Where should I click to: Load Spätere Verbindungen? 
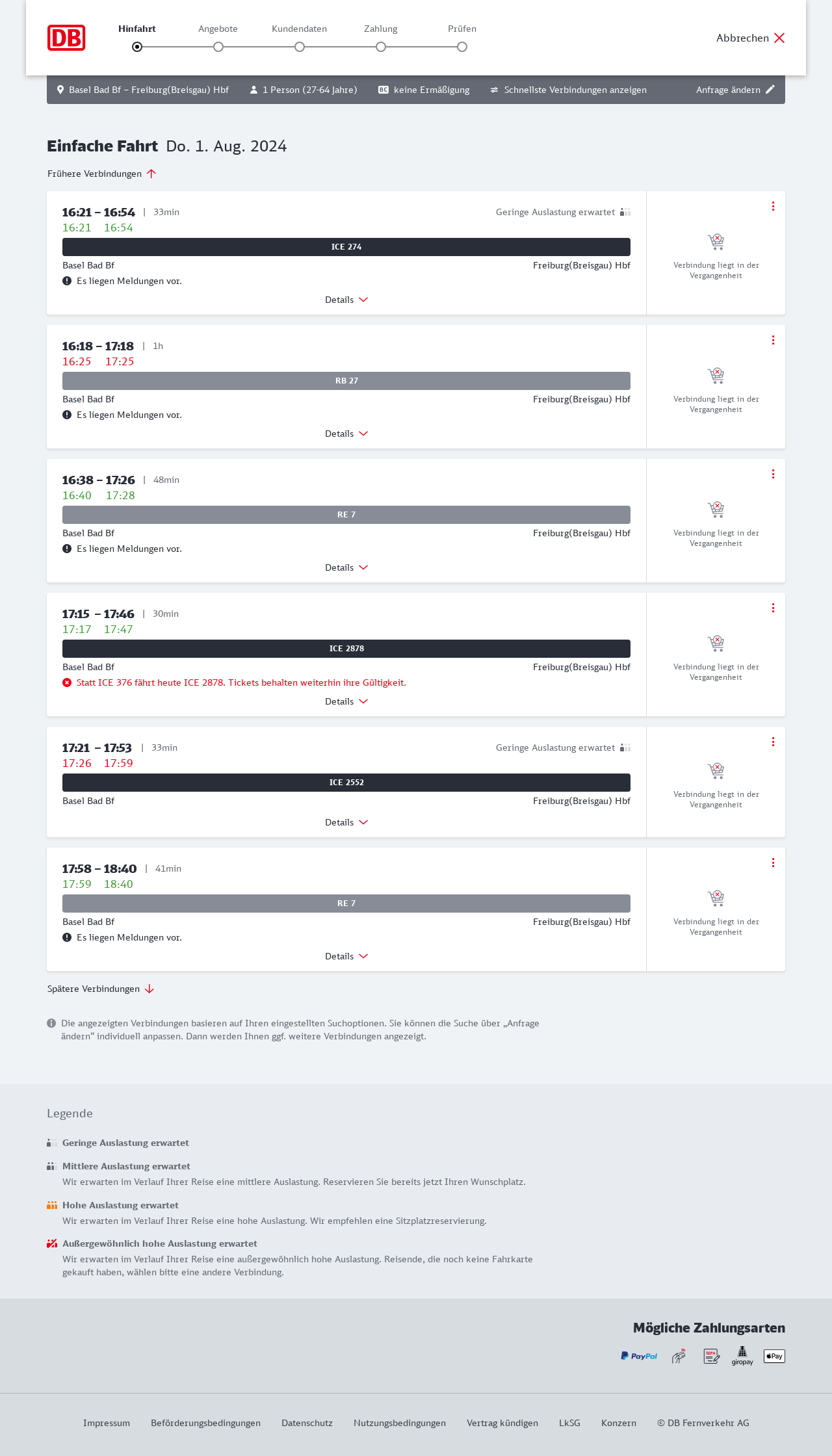point(101,989)
